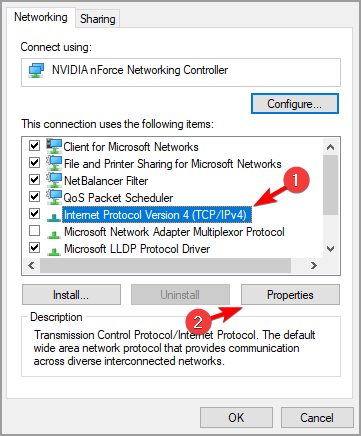
Task: Click the Configure... button
Action: [x=295, y=104]
